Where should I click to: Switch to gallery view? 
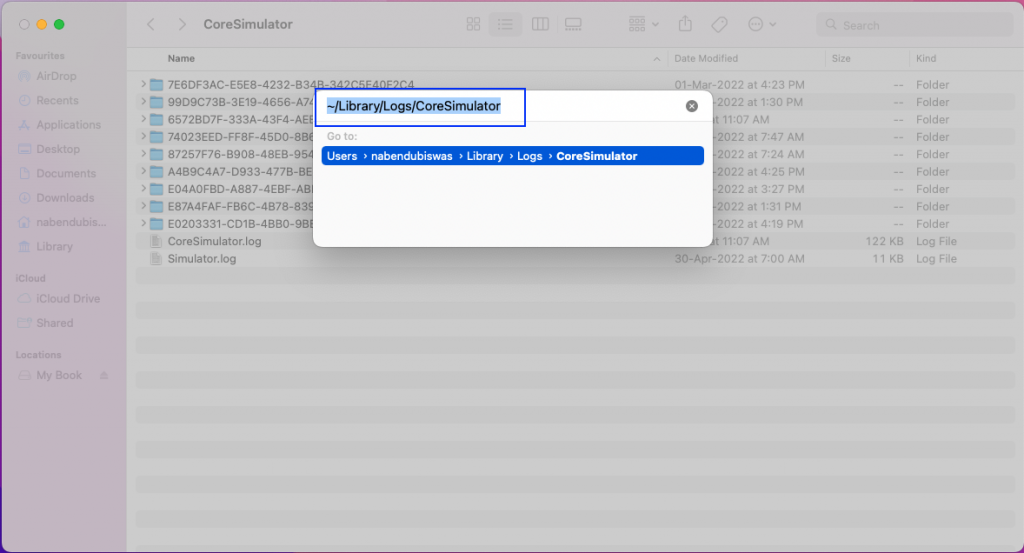pyautogui.click(x=573, y=25)
